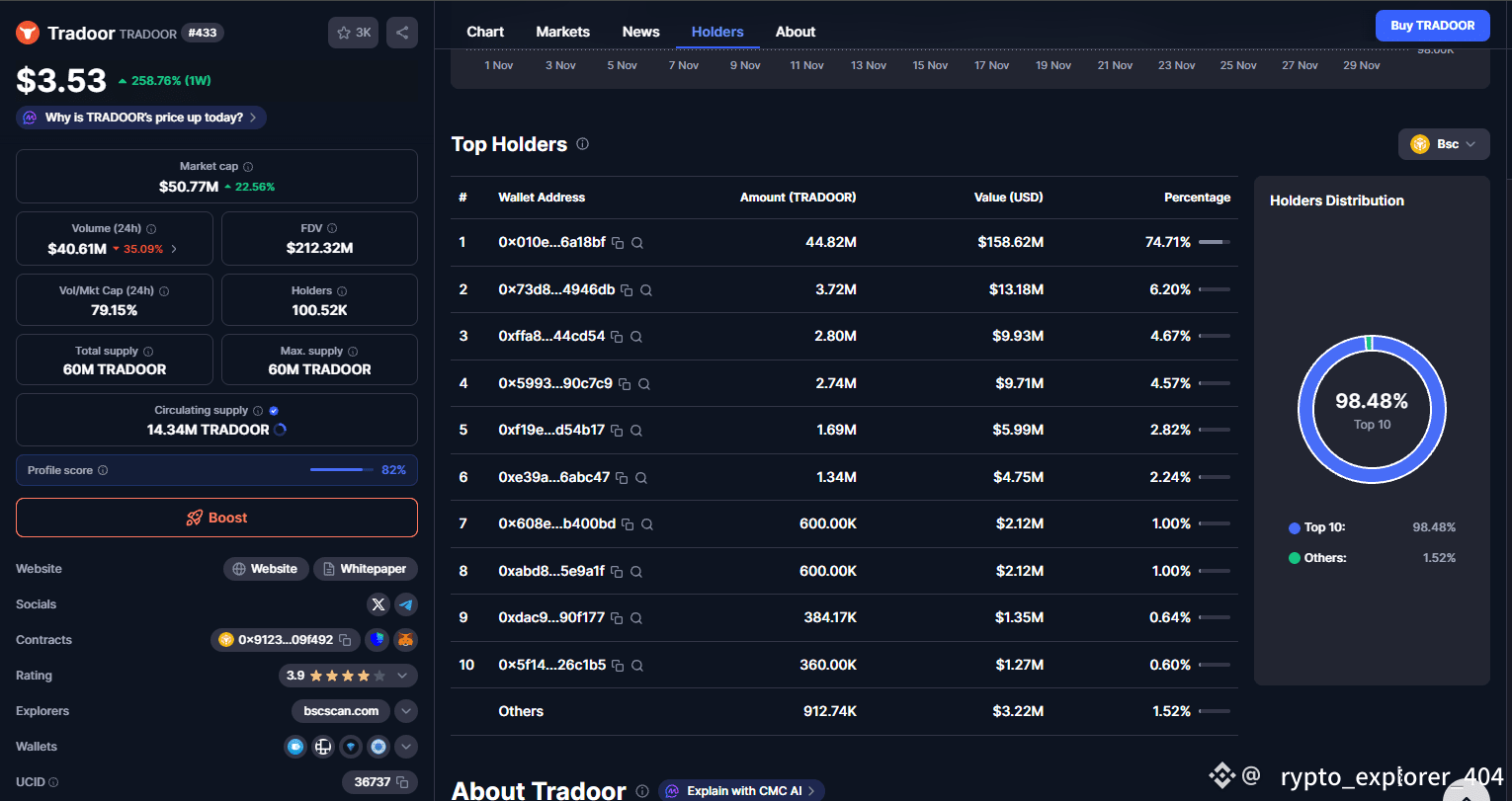
Task: Click the info icon next to Profile score
Action: click(x=103, y=471)
